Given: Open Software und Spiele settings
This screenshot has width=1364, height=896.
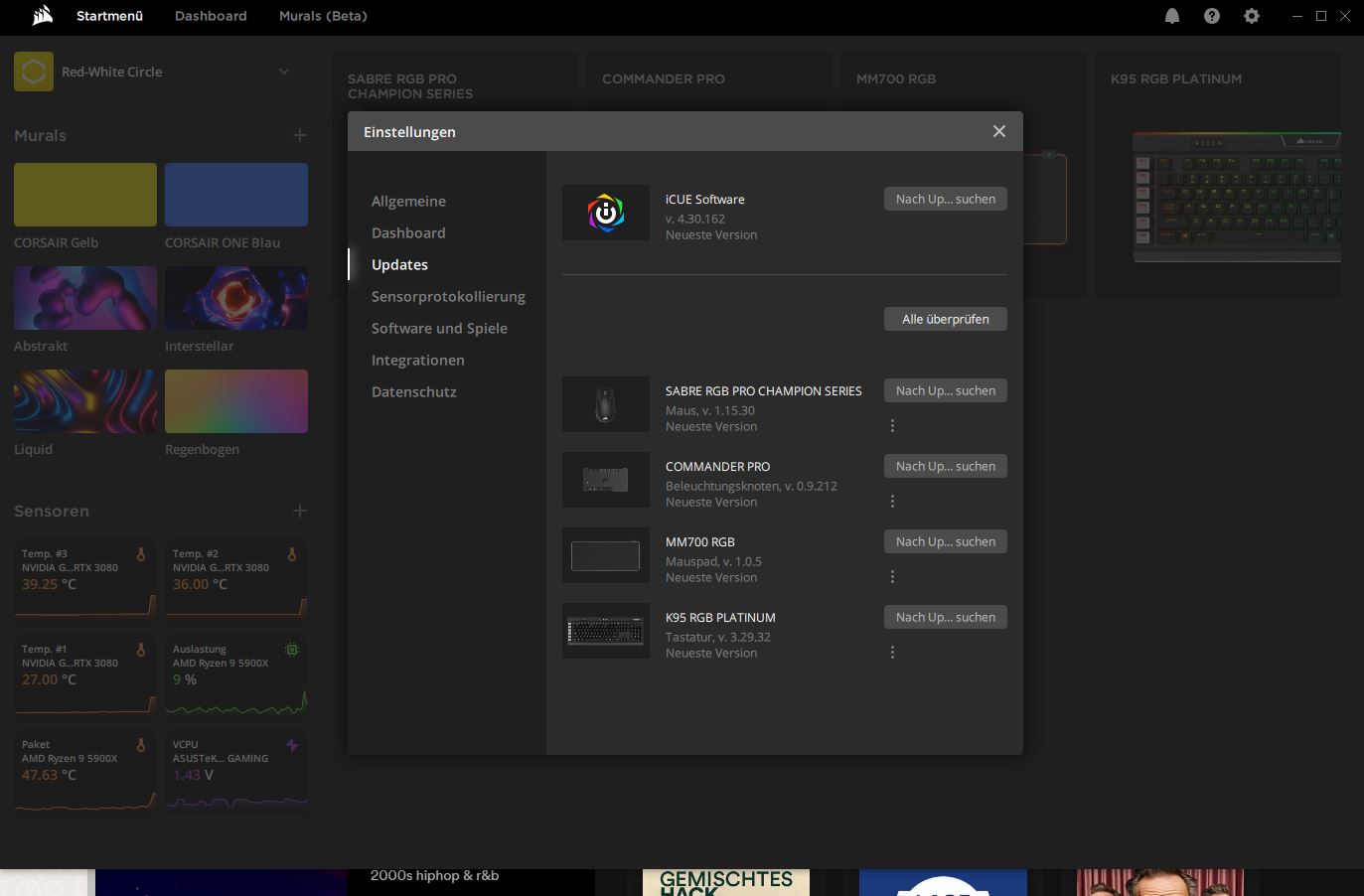Looking at the screenshot, I should coord(439,328).
